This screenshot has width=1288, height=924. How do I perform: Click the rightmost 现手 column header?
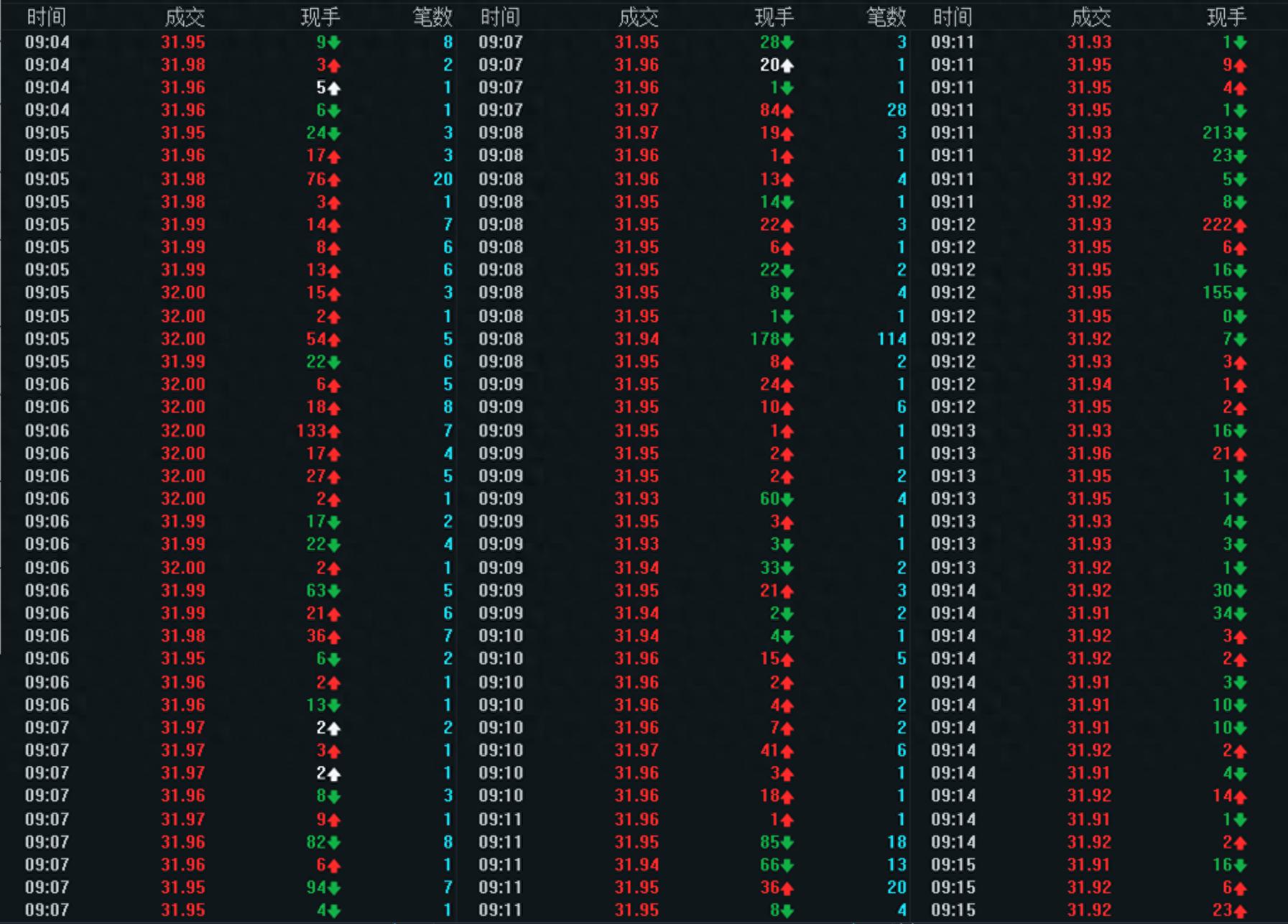[x=1226, y=17]
